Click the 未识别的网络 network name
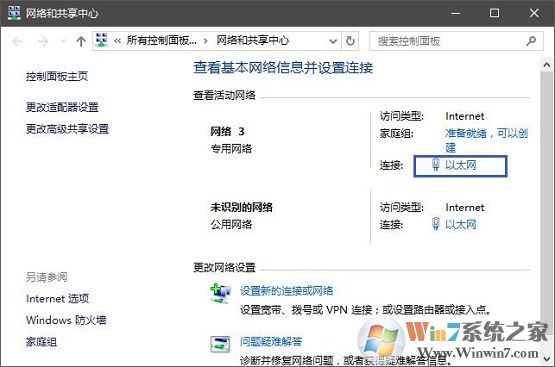Viewport: 555px width, 367px height. (241, 207)
